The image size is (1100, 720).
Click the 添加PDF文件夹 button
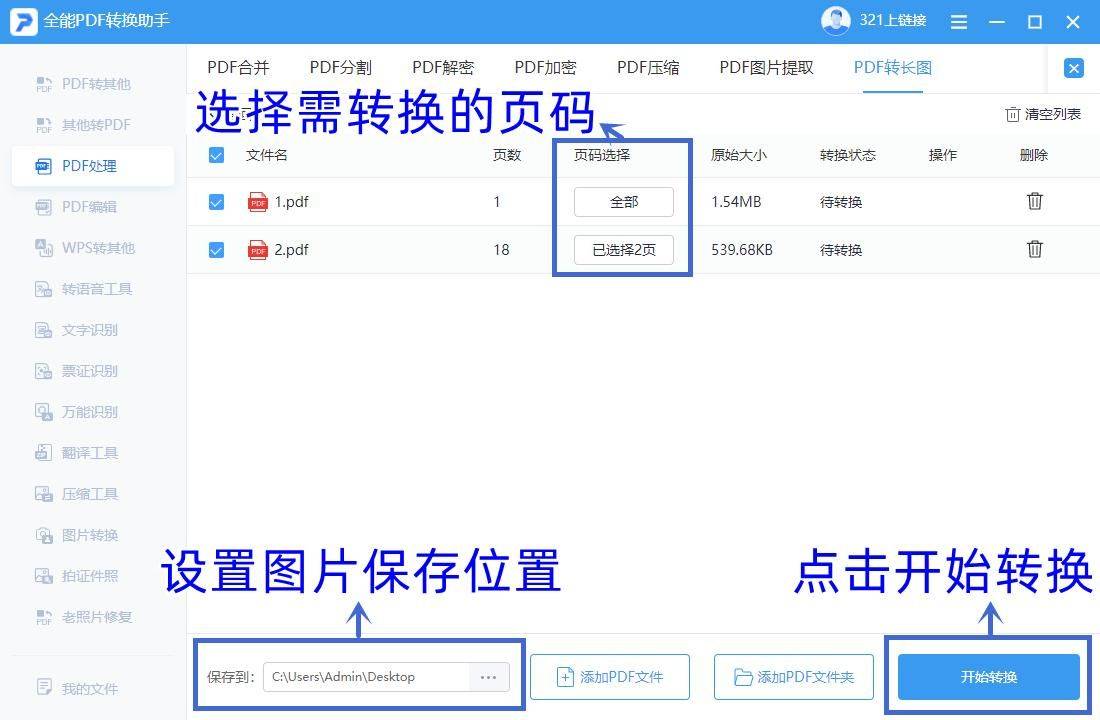click(x=793, y=677)
